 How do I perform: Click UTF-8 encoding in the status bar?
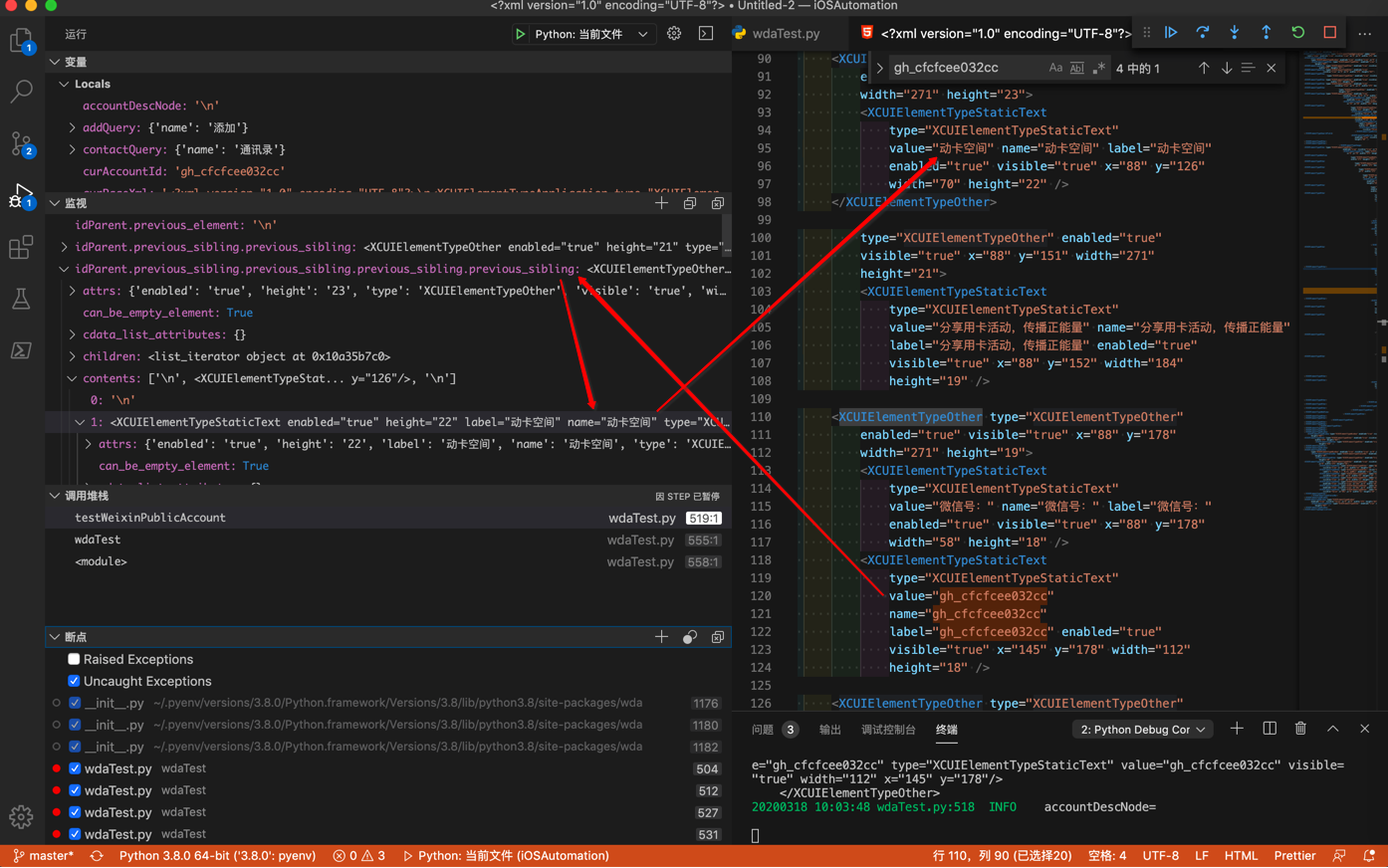coord(1160,855)
